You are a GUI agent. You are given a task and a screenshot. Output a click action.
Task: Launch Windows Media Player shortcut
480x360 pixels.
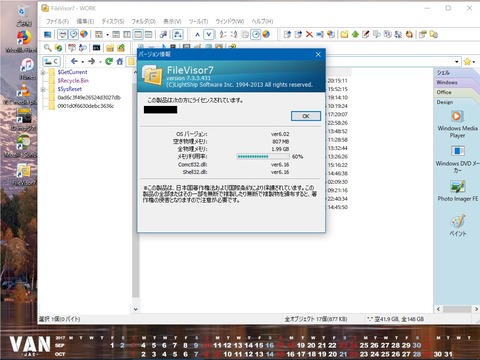457,124
